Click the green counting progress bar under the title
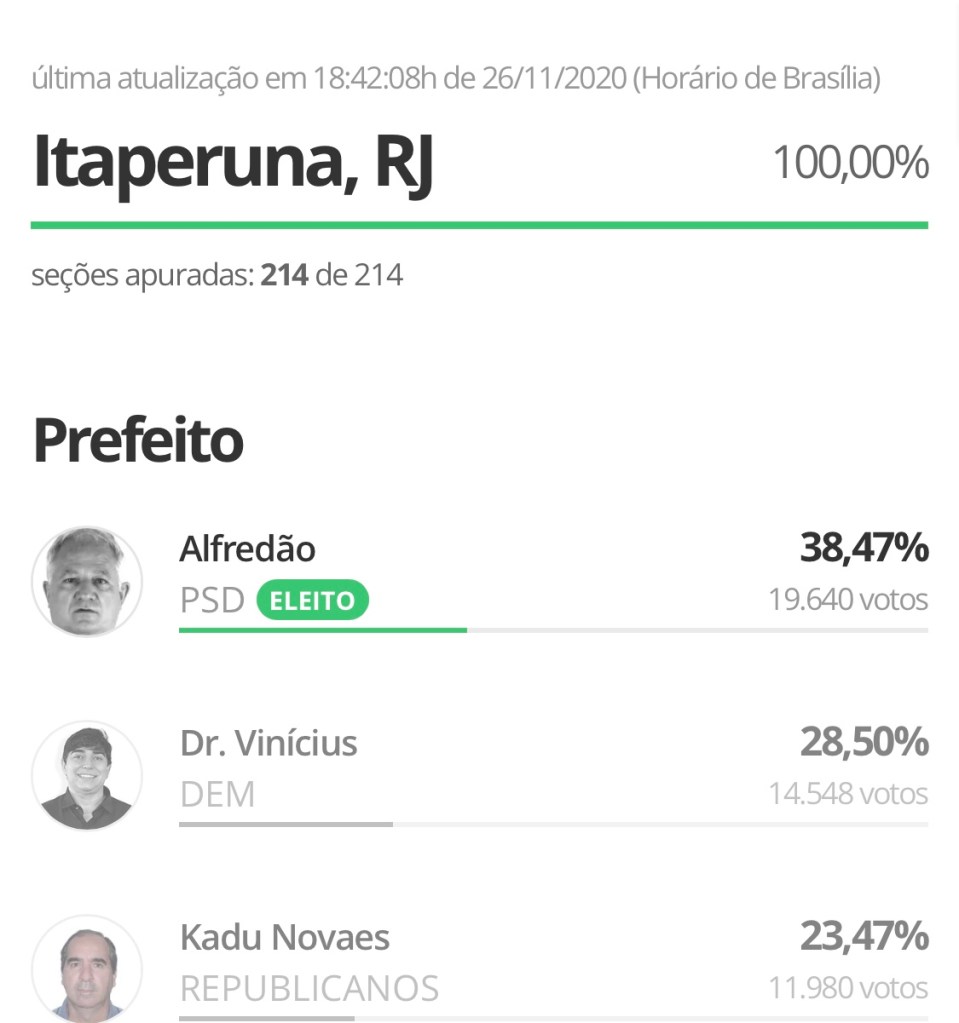Image resolution: width=959 pixels, height=1023 pixels. [479, 225]
